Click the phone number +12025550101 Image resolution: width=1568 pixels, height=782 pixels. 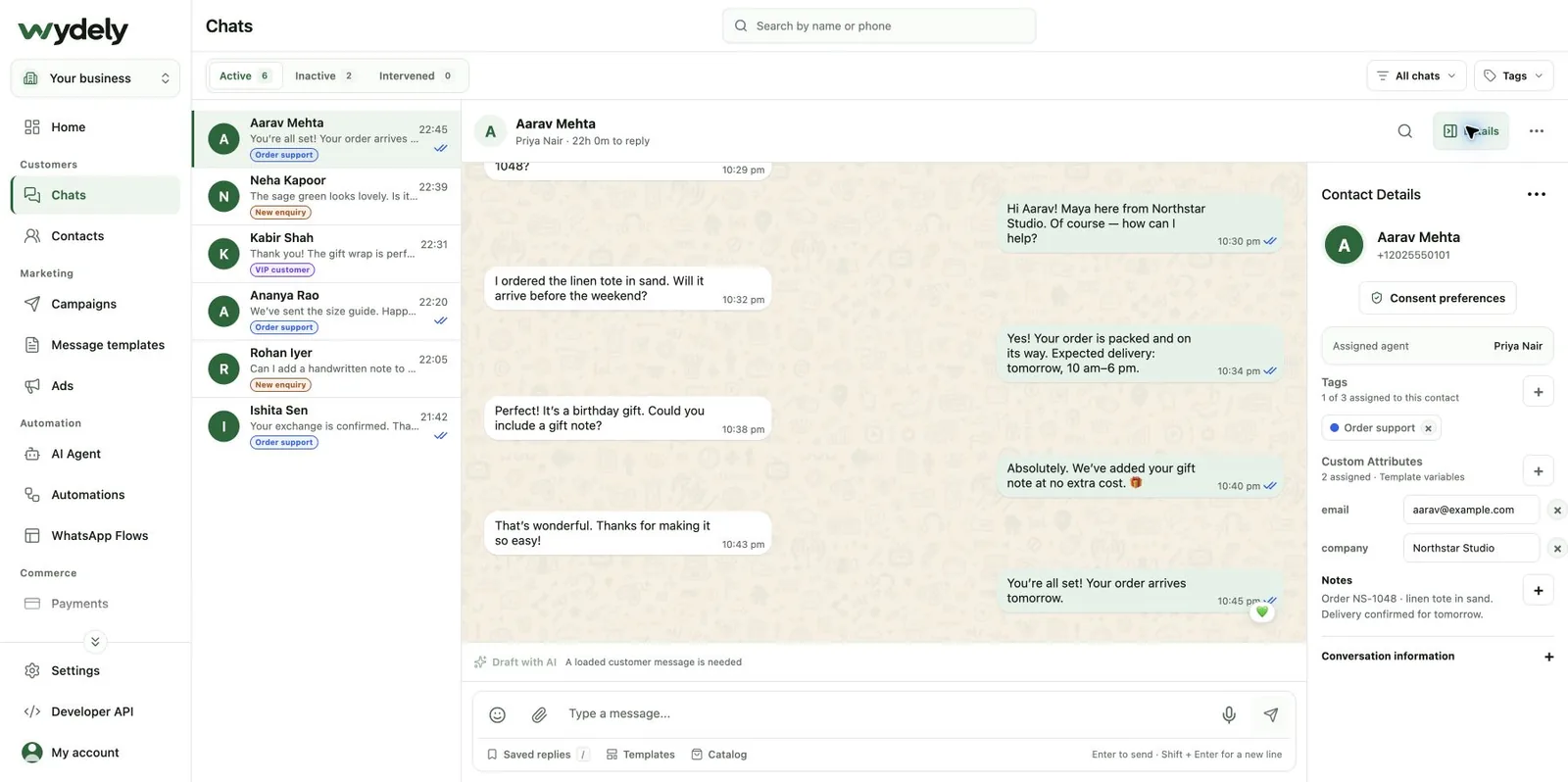[1413, 256]
